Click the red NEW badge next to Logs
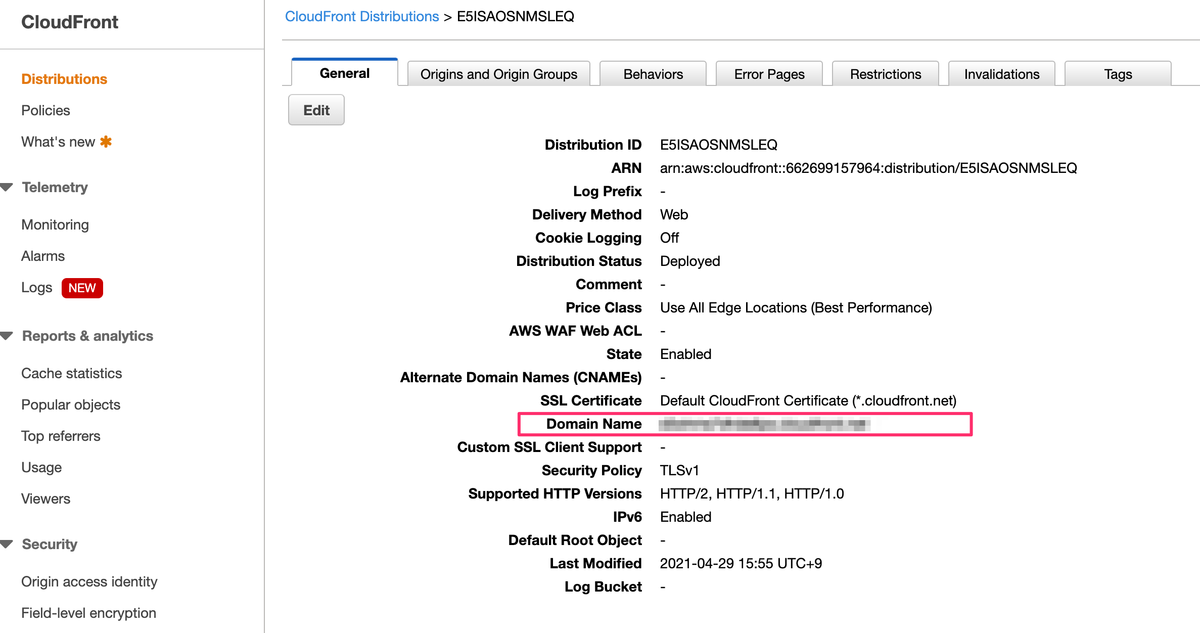1200x633 pixels. (82, 288)
